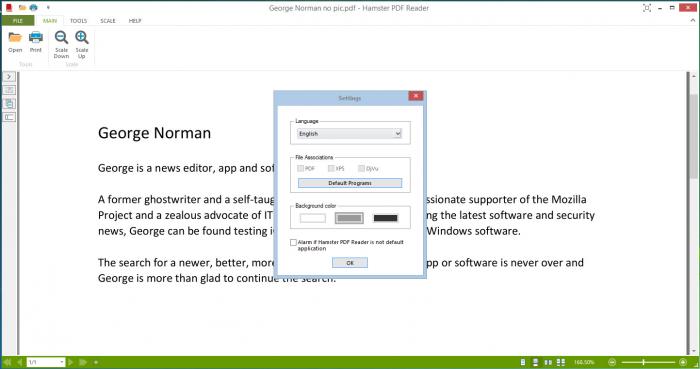Check the alarm if not default application box
Image resolution: width=700 pixels, height=369 pixels.
(x=293, y=242)
